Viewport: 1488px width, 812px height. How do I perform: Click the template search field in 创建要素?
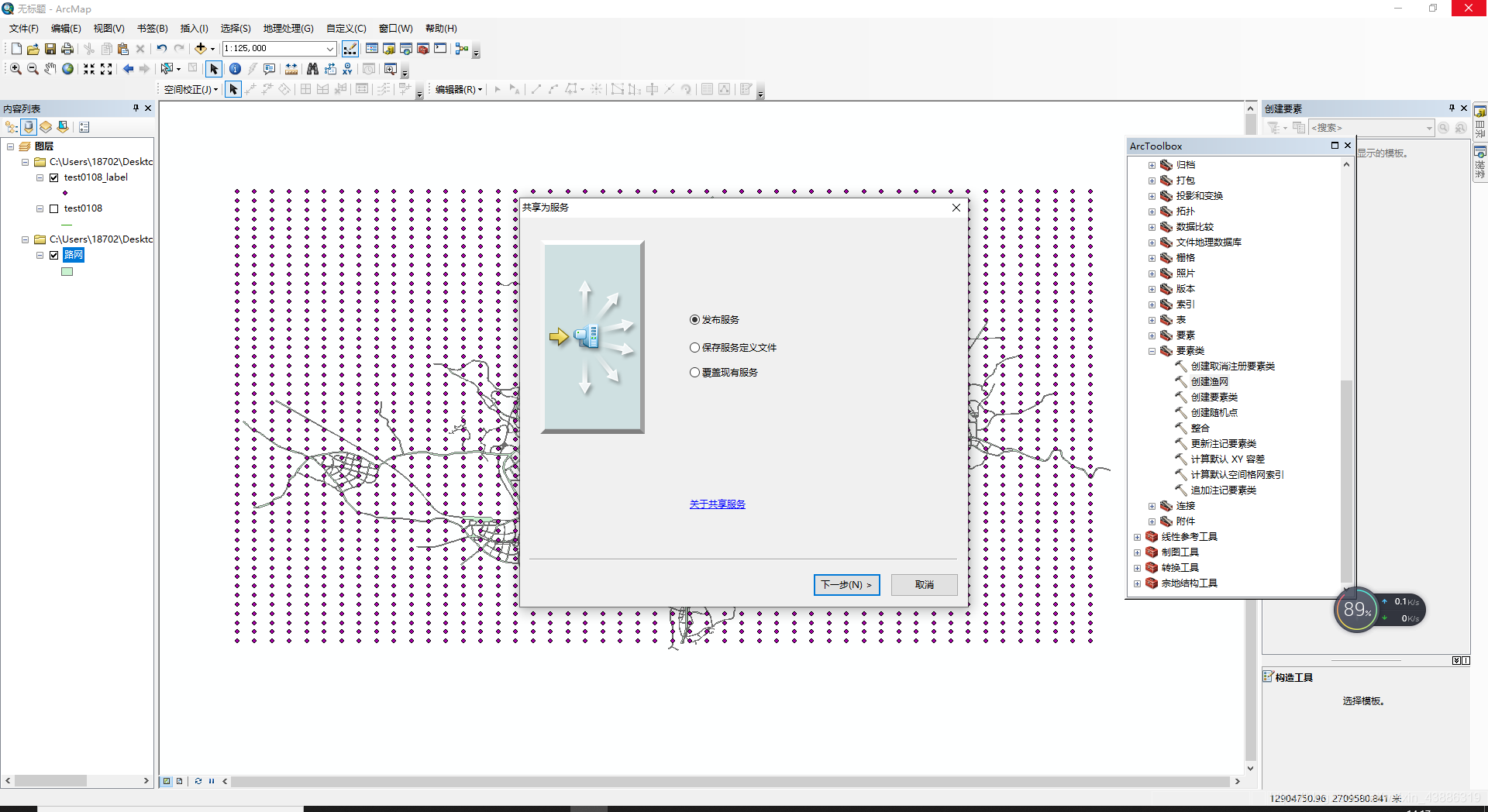[1371, 128]
